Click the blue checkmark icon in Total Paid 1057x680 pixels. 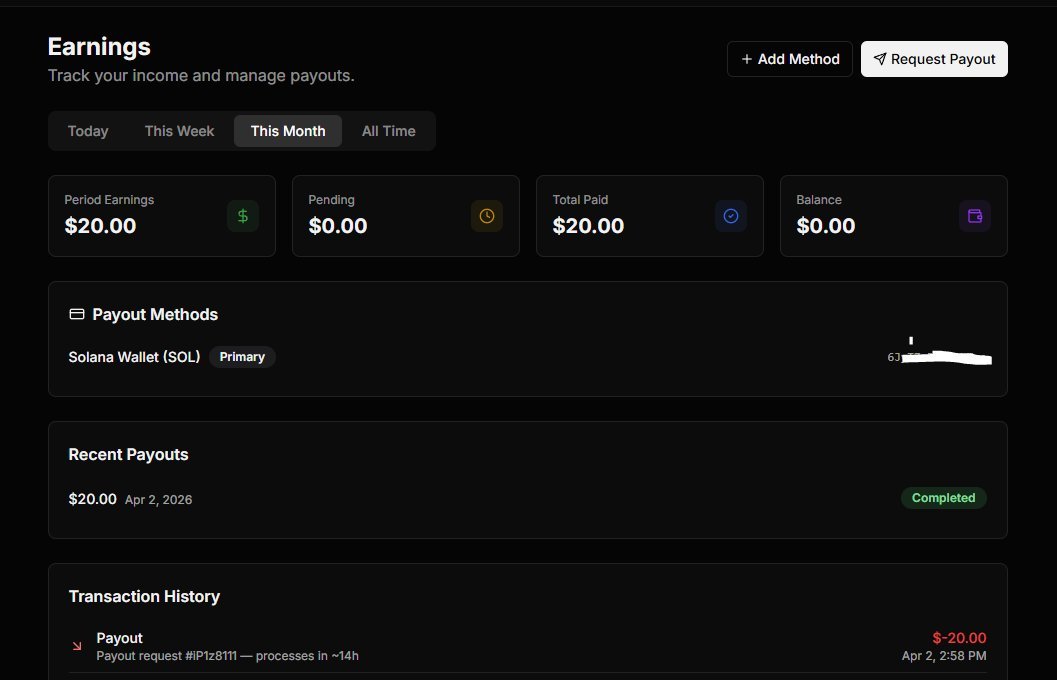(731, 216)
